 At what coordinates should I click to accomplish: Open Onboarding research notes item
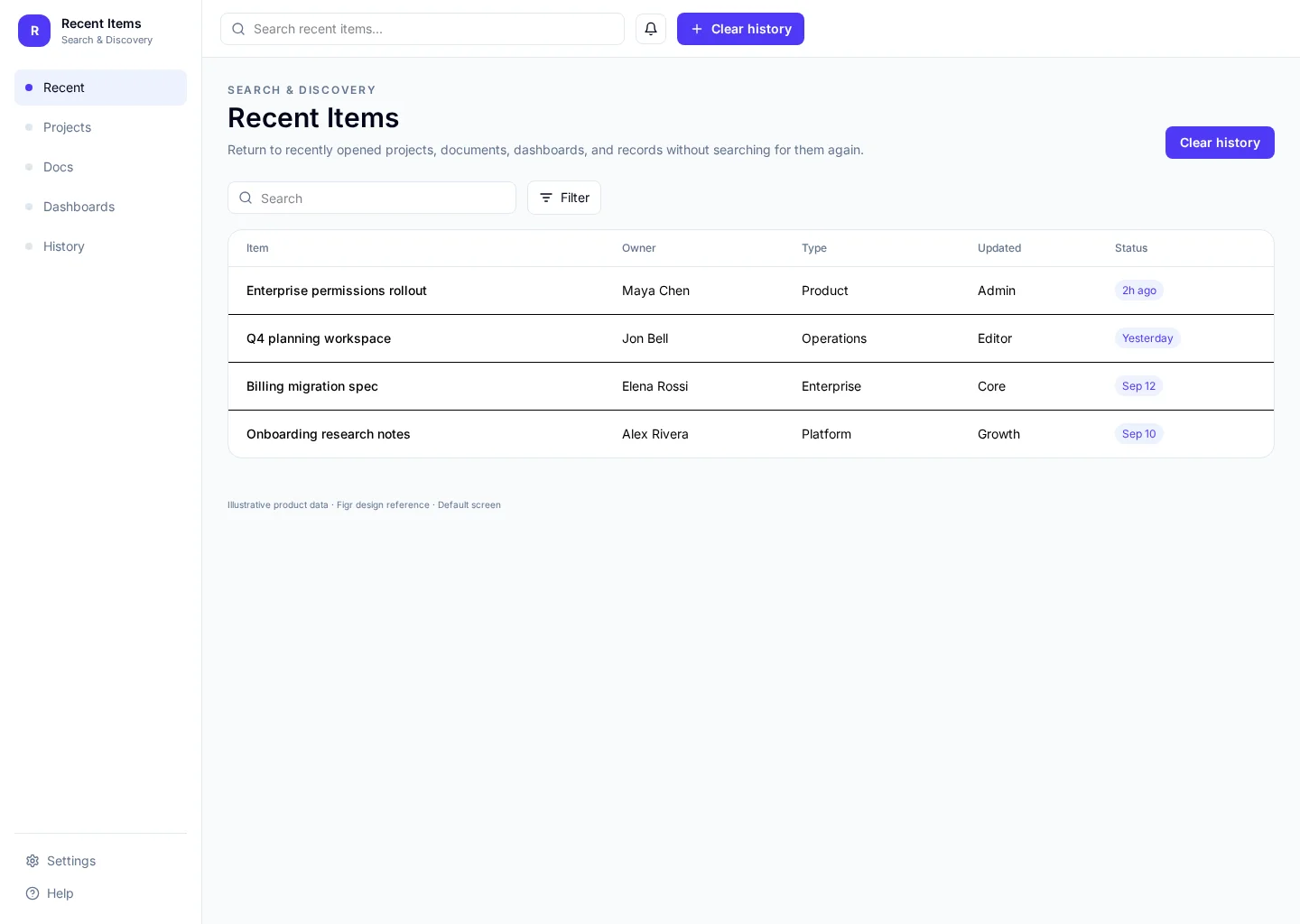329,434
